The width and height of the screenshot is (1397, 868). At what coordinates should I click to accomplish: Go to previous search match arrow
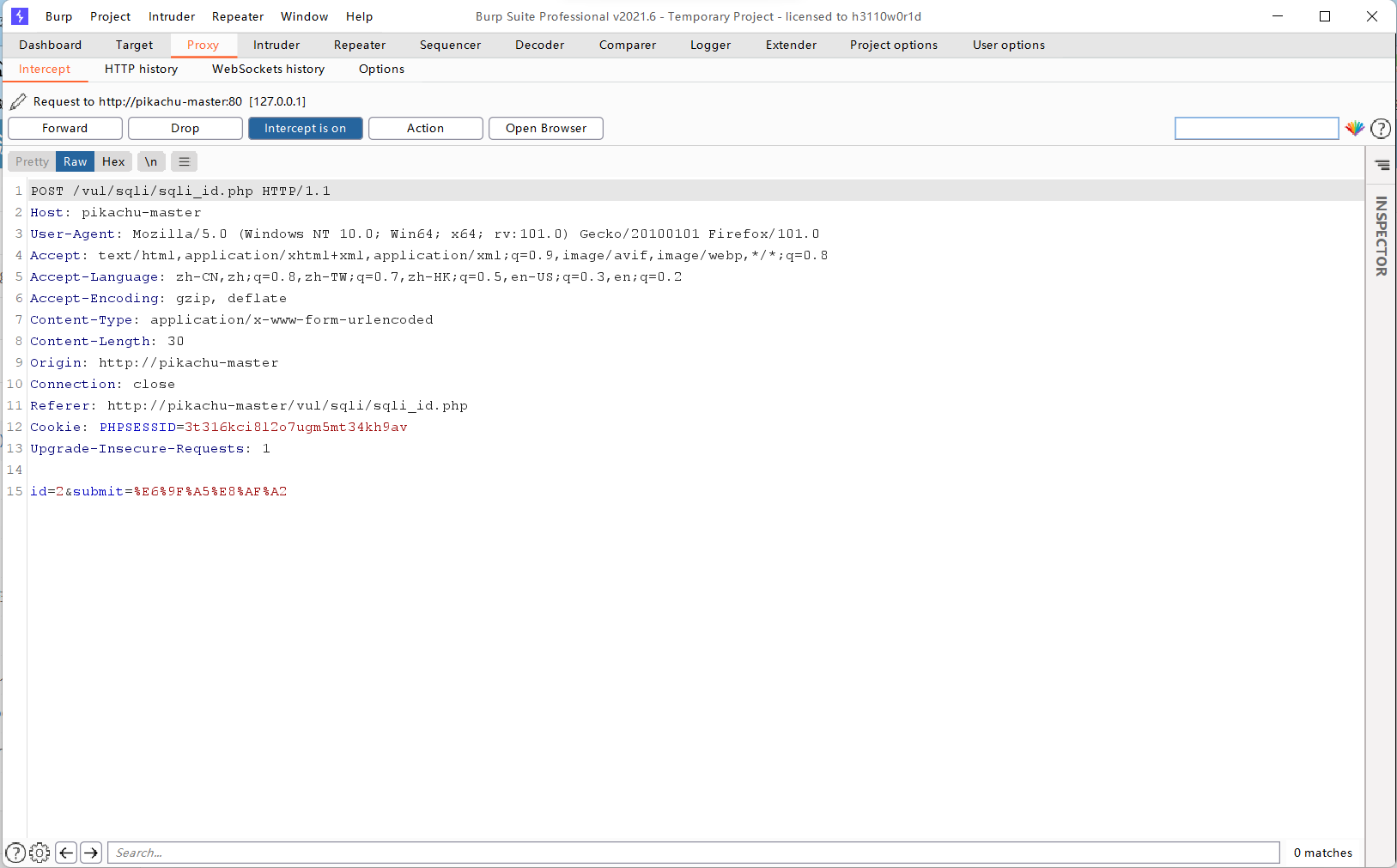pyautogui.click(x=66, y=853)
